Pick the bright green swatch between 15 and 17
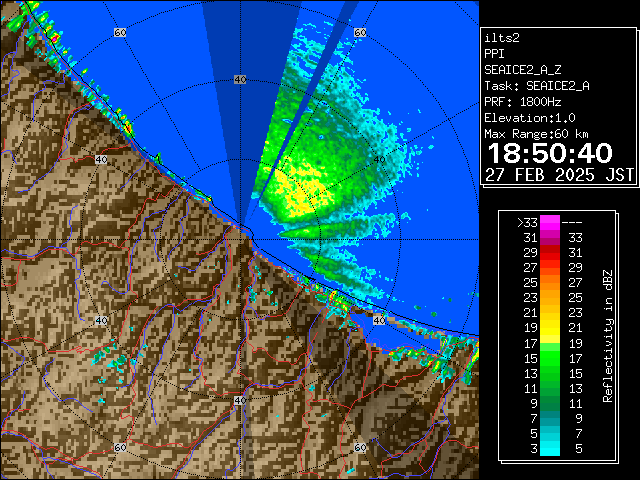640x480 pixels. (549, 358)
